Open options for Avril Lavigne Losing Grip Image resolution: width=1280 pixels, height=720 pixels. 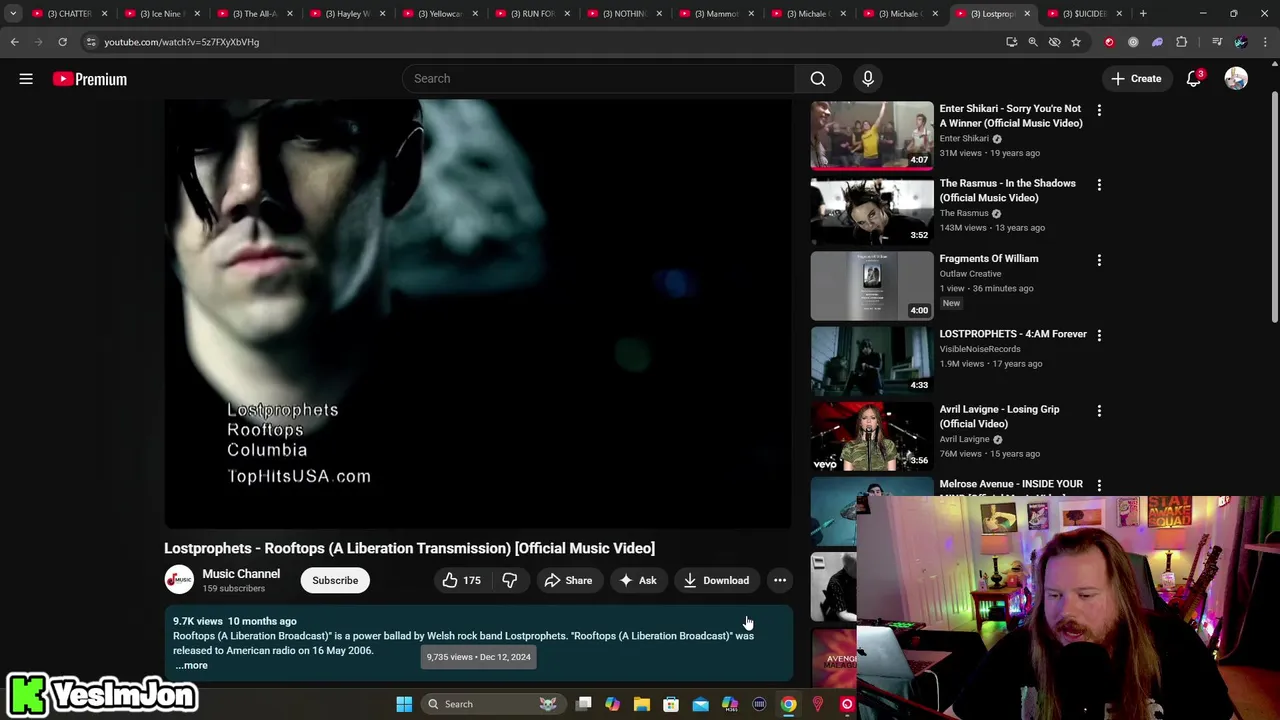[1099, 410]
